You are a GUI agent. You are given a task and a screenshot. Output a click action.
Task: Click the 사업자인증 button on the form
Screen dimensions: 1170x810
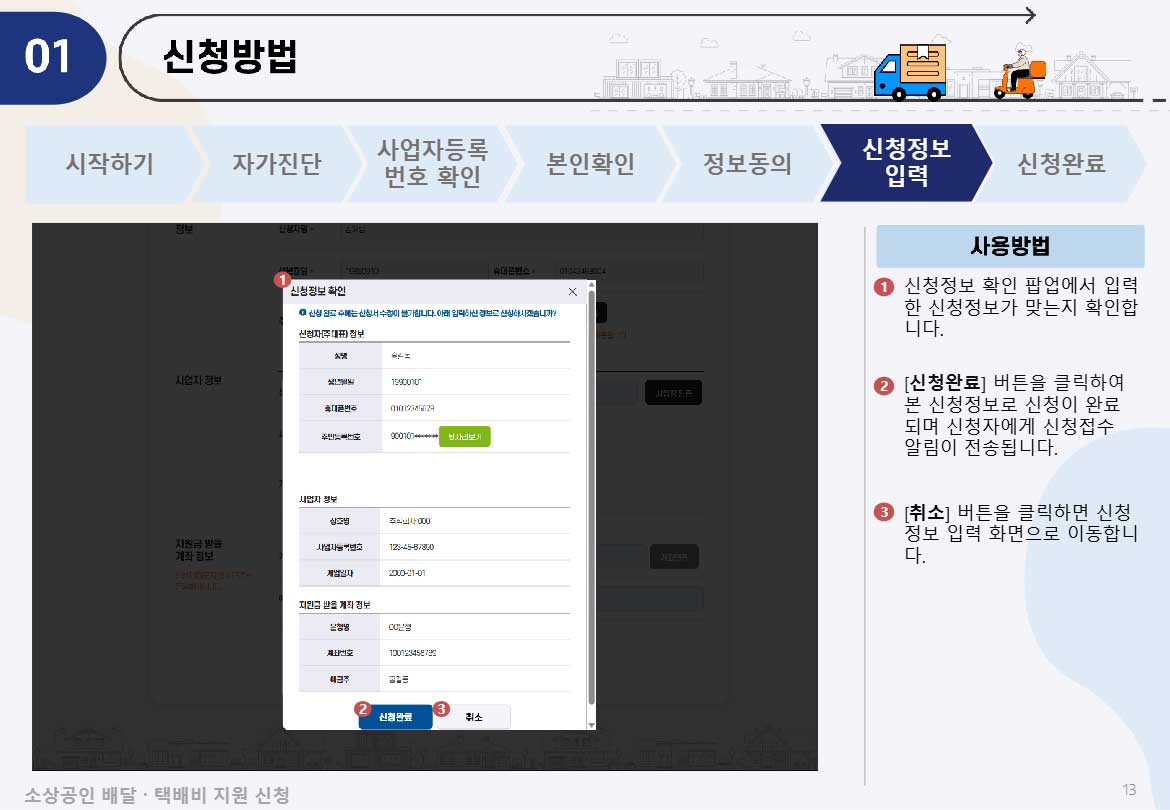point(673,392)
